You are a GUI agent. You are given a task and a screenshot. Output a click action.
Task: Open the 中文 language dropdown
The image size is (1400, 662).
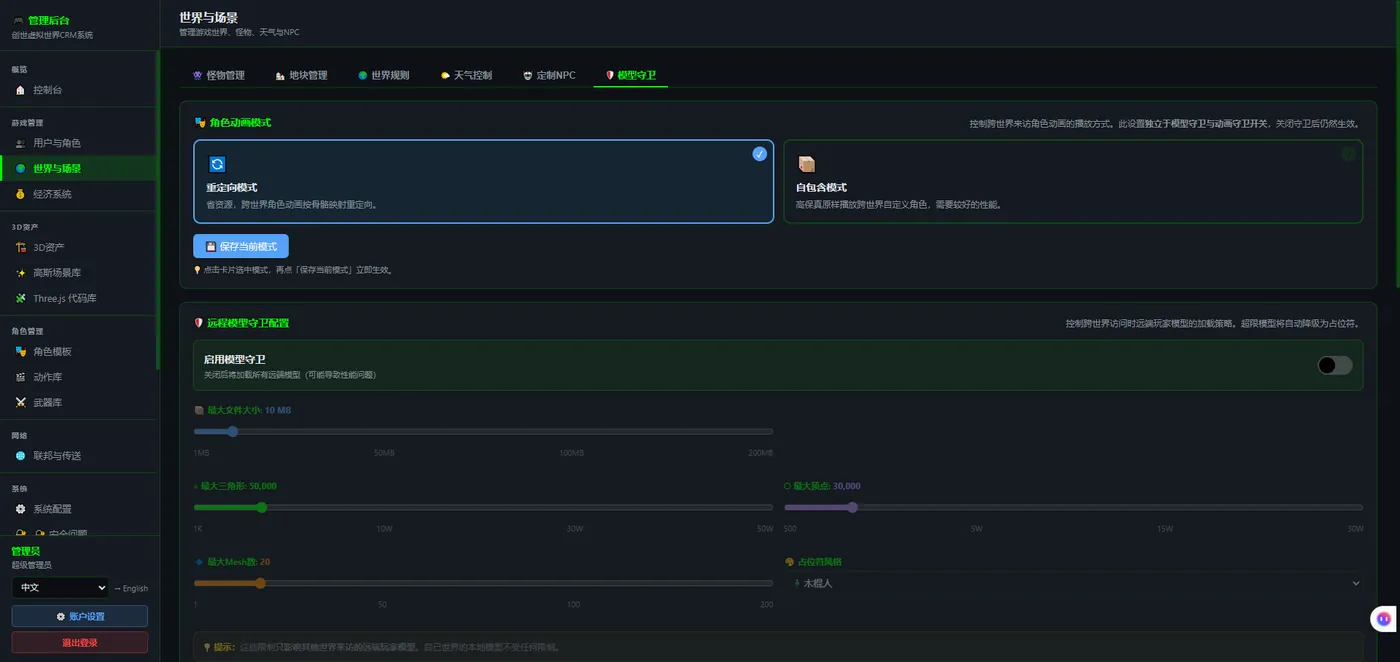tap(59, 588)
